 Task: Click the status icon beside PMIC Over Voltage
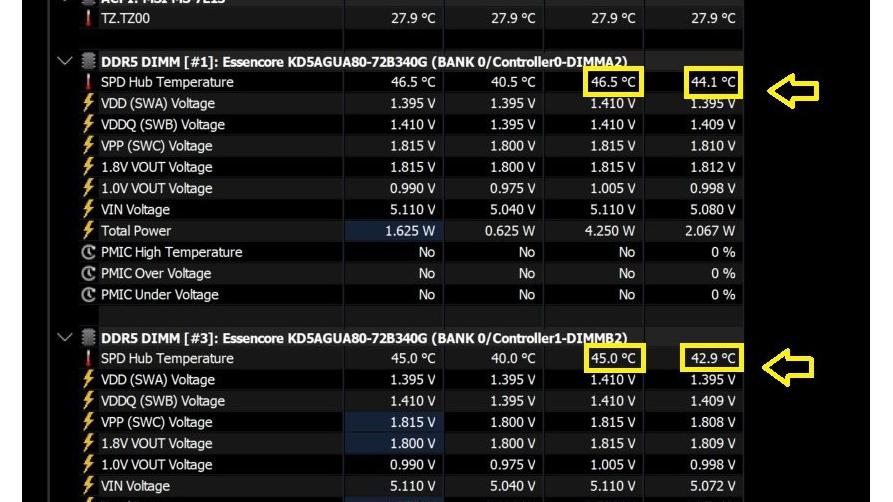click(88, 274)
